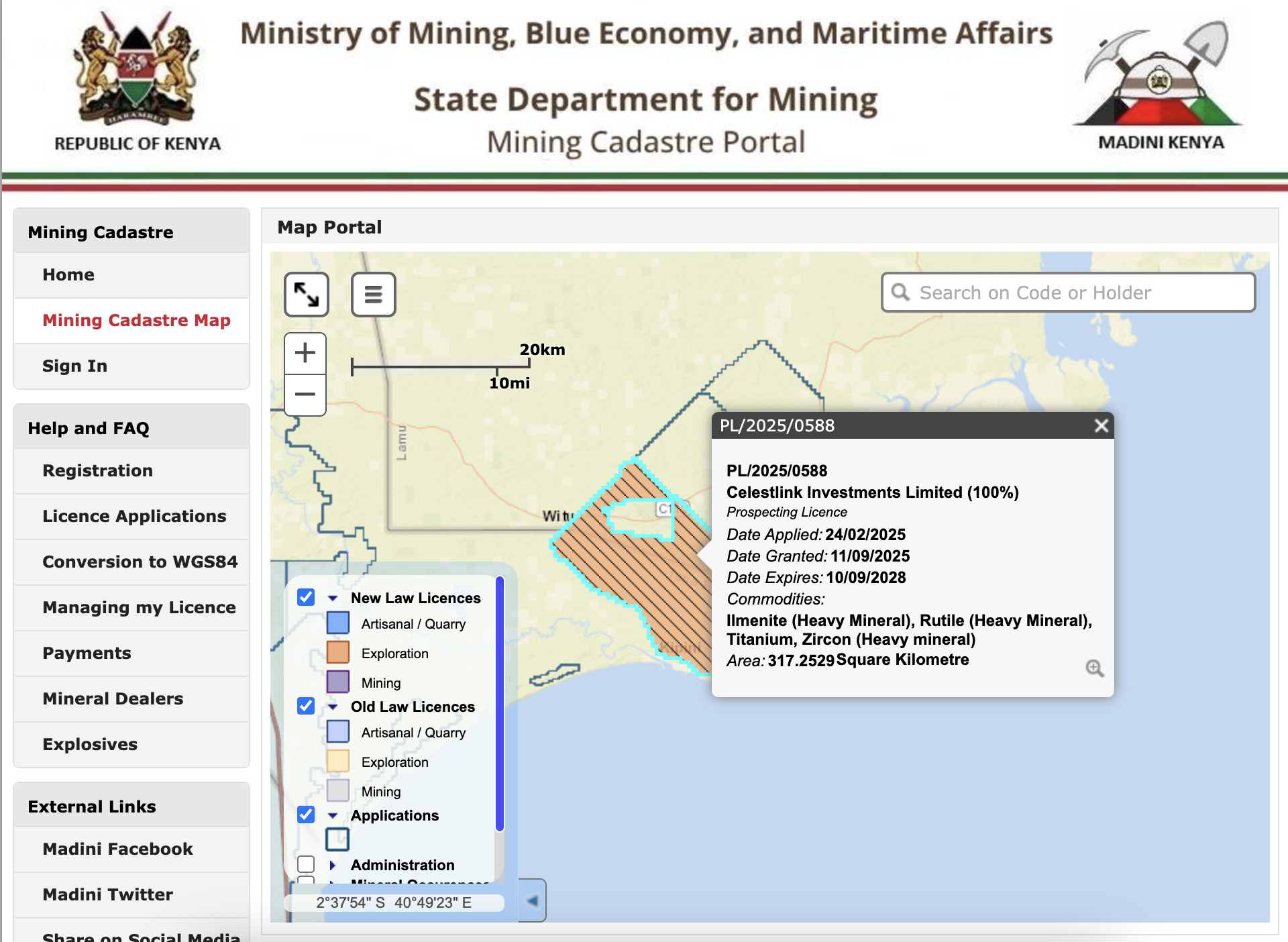This screenshot has width=1288, height=942.
Task: Click zoom-to-licence magnifier in popup
Action: click(1094, 668)
